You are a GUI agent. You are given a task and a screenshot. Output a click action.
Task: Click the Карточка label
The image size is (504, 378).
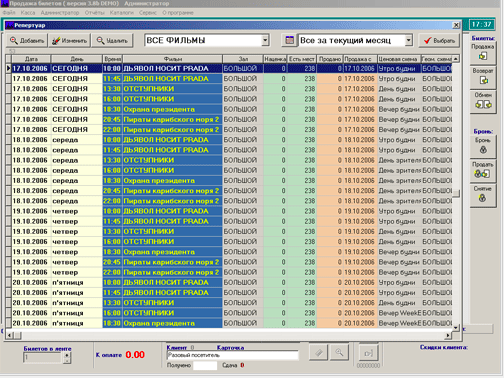[x=230, y=348]
